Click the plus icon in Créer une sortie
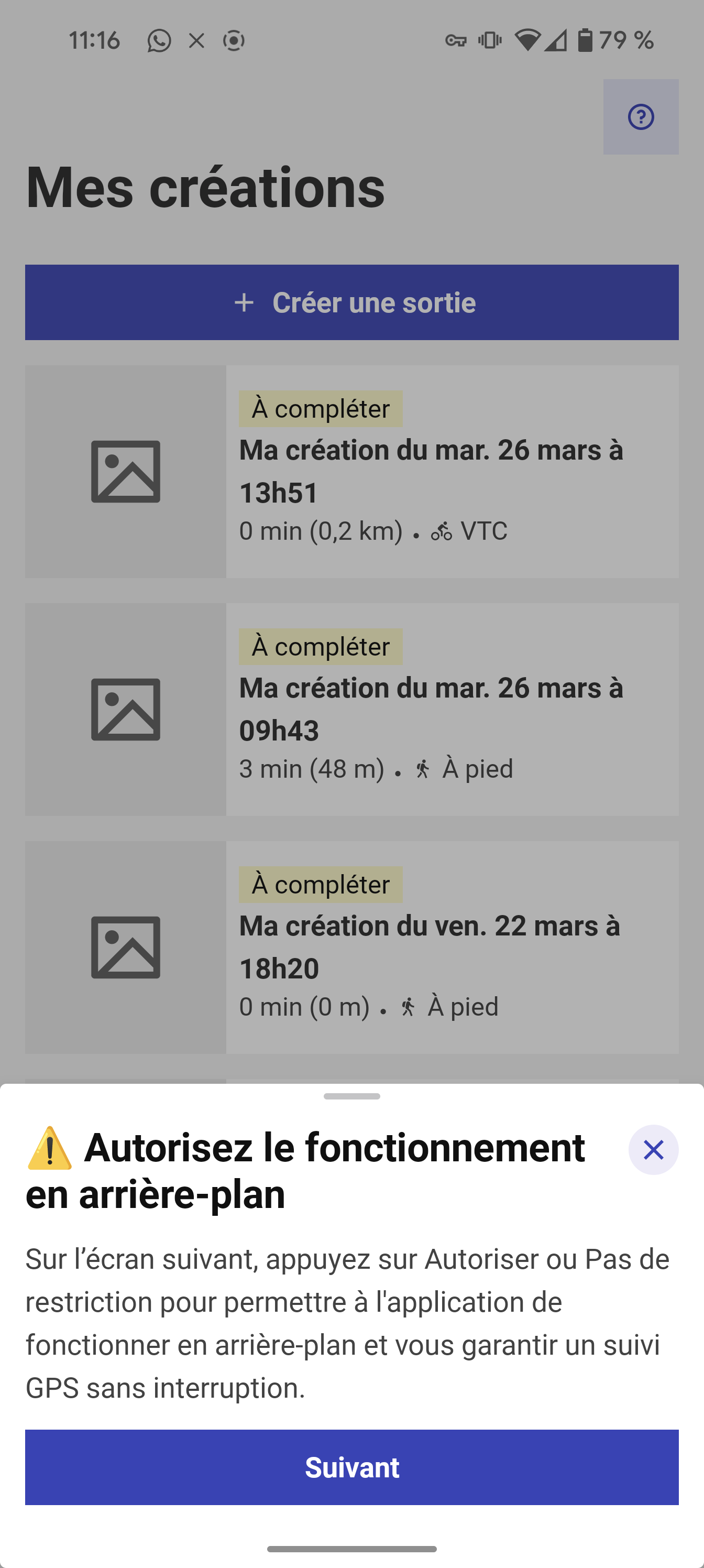The height and width of the screenshot is (1568, 704). tap(244, 302)
